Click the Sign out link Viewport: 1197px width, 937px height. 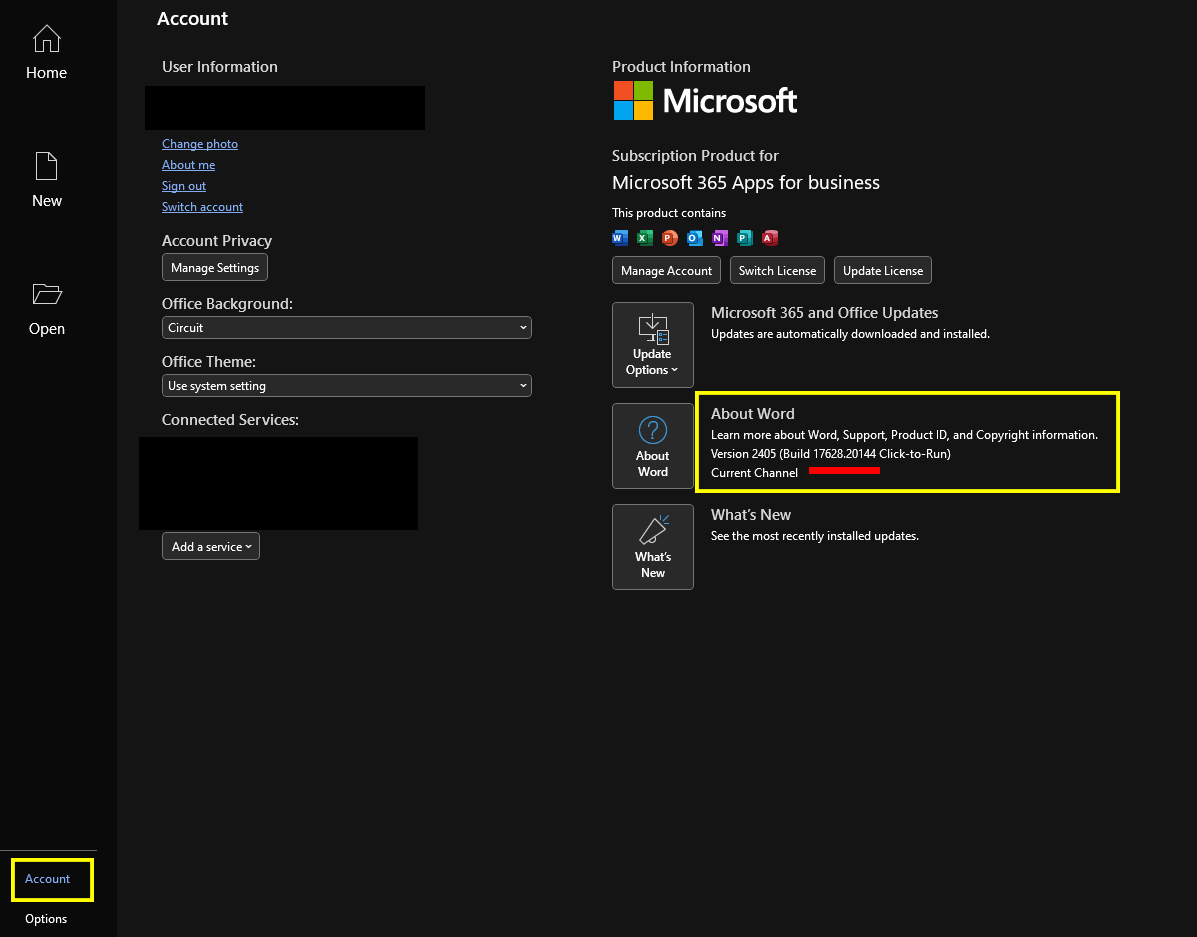[184, 186]
